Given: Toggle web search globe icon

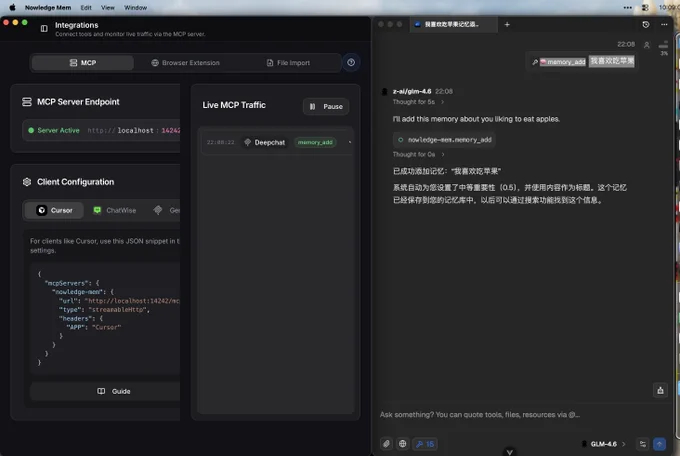Looking at the screenshot, I should 402,444.
